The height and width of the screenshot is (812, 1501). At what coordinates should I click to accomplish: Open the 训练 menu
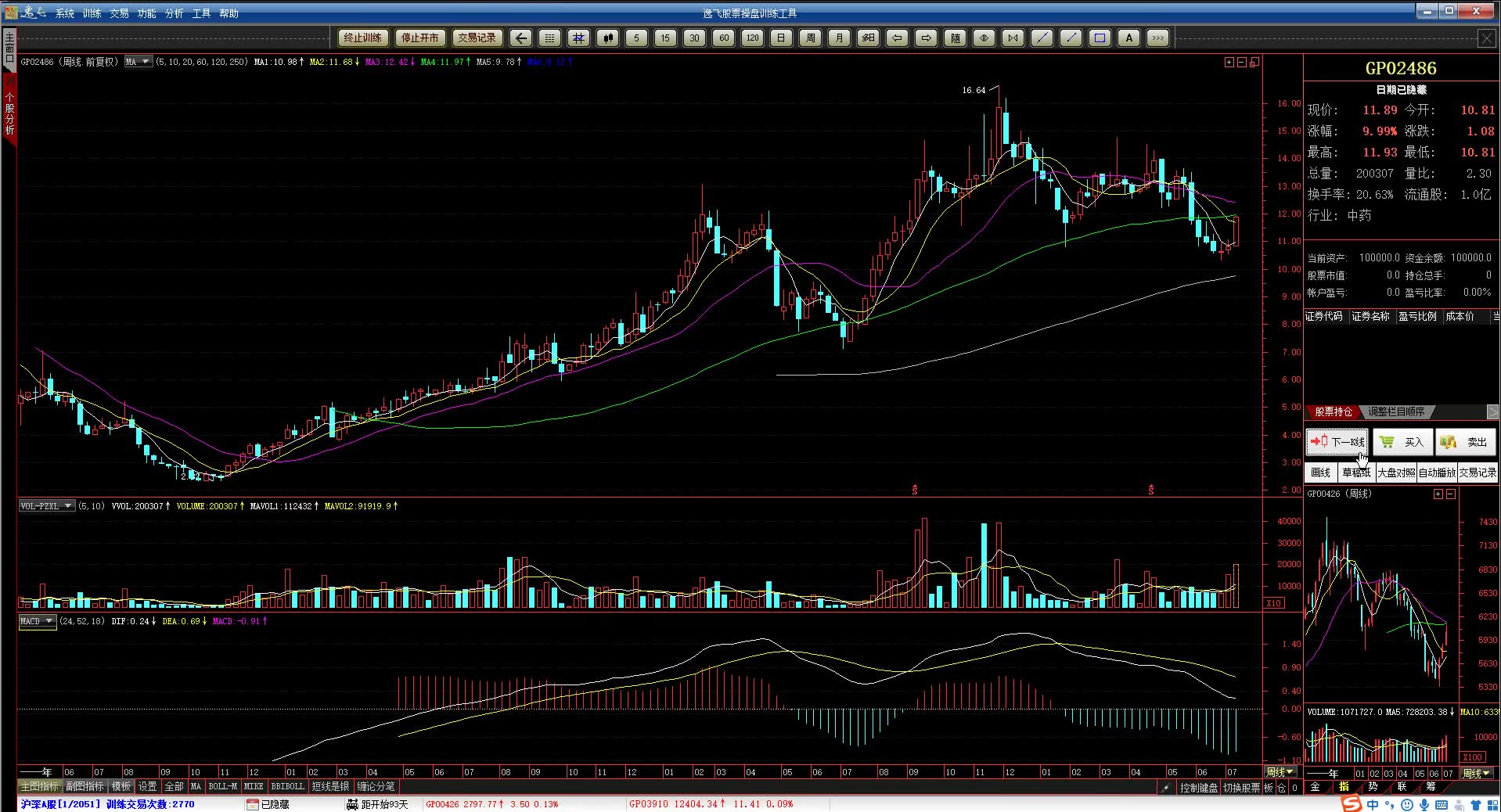pos(92,13)
